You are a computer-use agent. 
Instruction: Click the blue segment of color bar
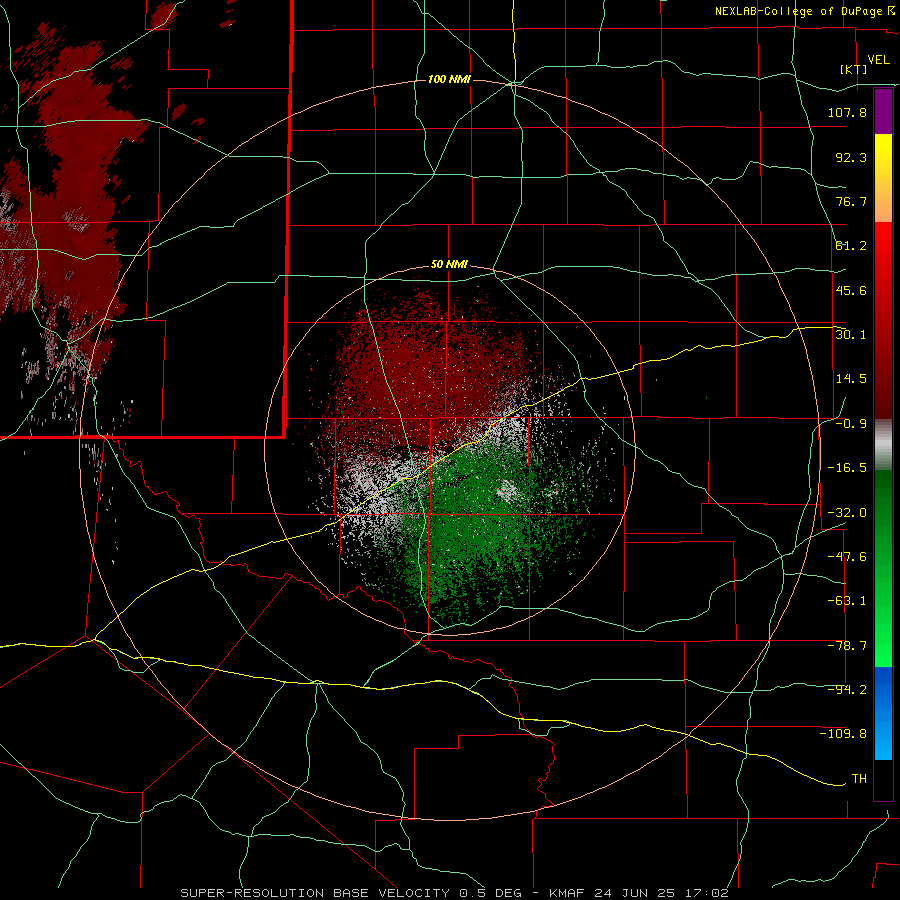point(883,713)
